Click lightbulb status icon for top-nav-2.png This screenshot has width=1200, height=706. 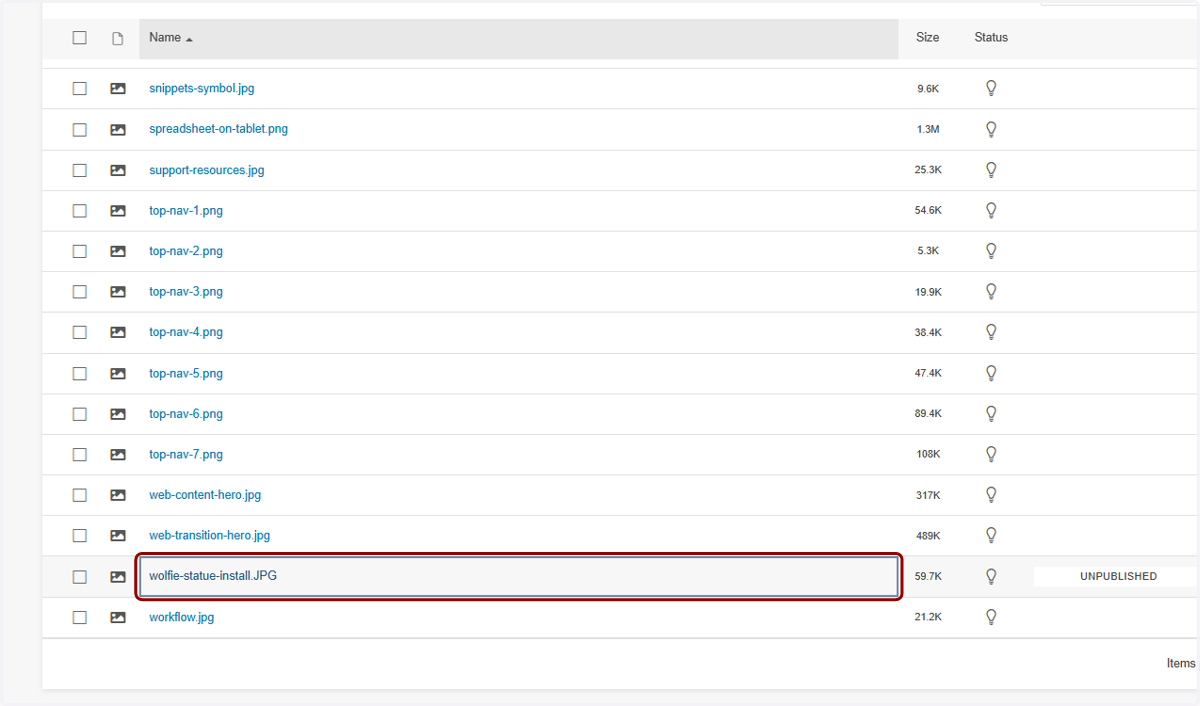(x=991, y=251)
